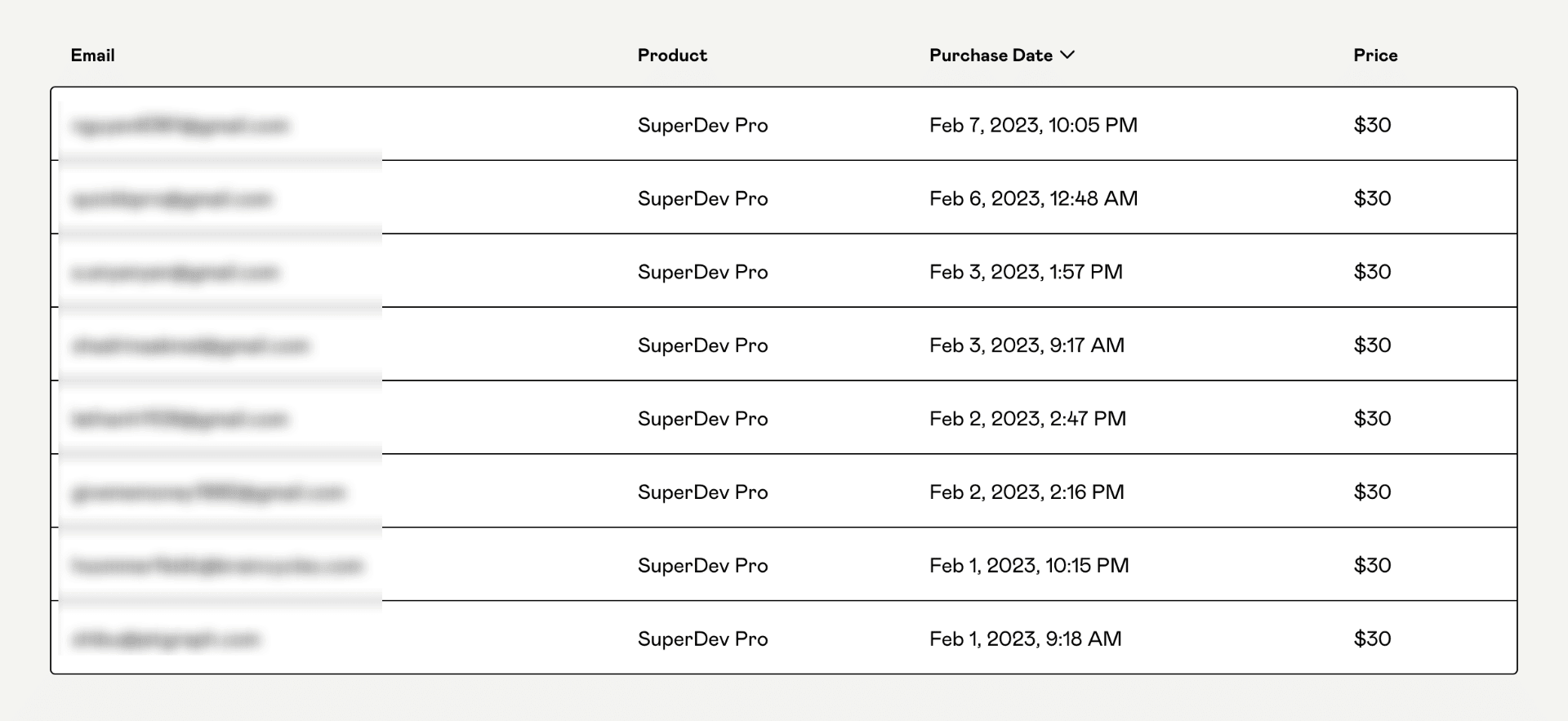The height and width of the screenshot is (721, 1568).
Task: Click the Price column header
Action: [x=1374, y=55]
